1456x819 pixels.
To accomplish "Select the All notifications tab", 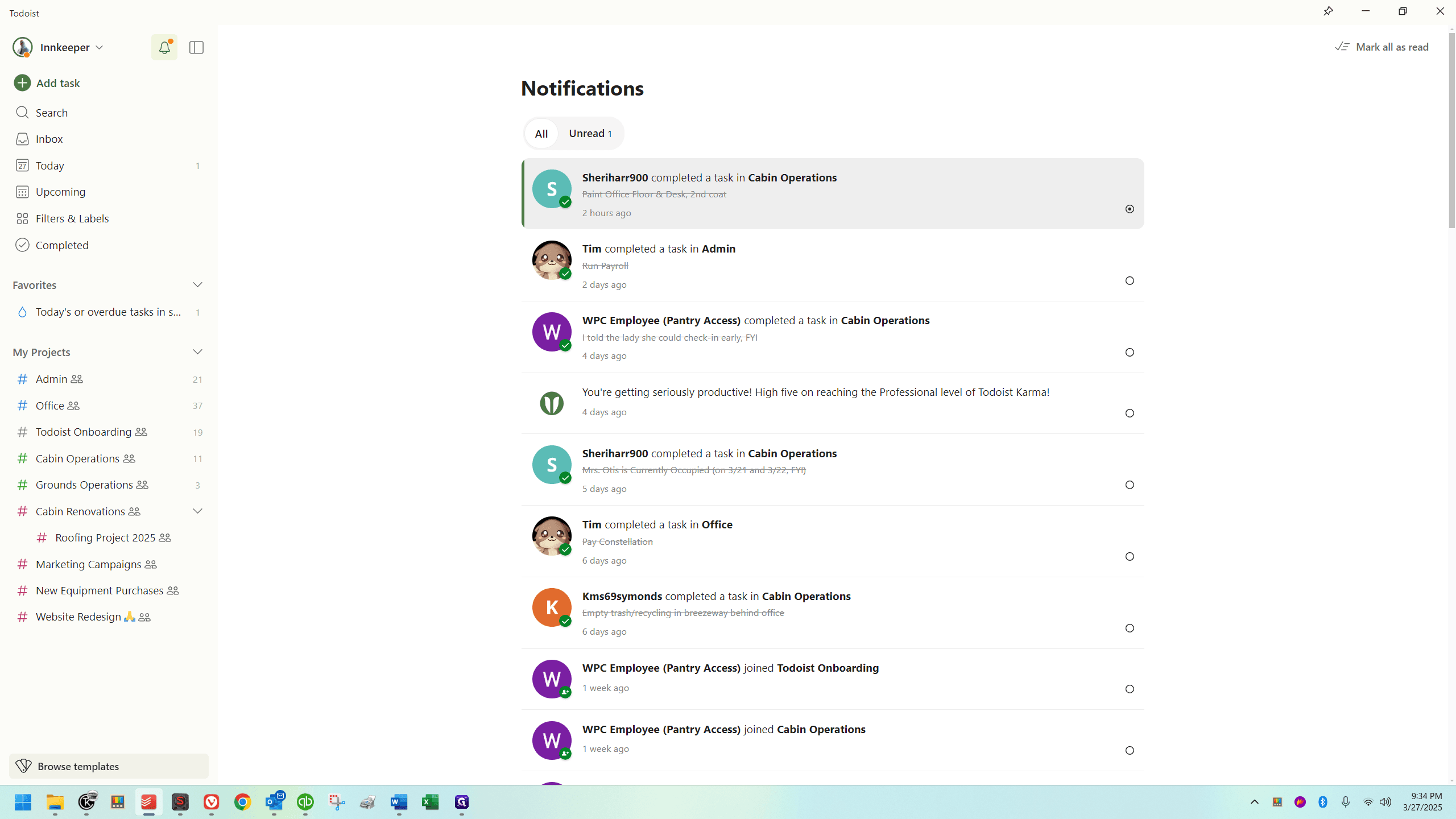I will 541,134.
